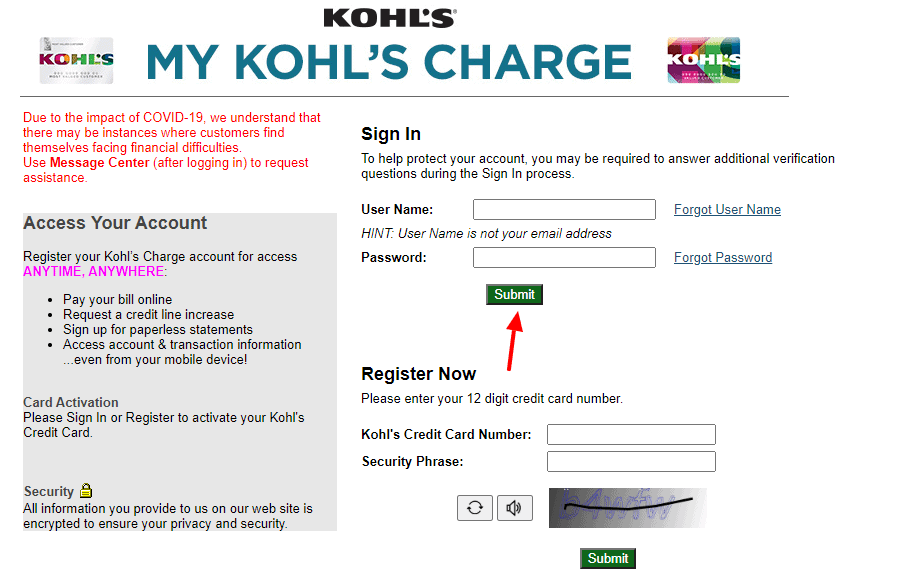
Task: Focus the Kohl's Credit Card Number field
Action: 631,434
